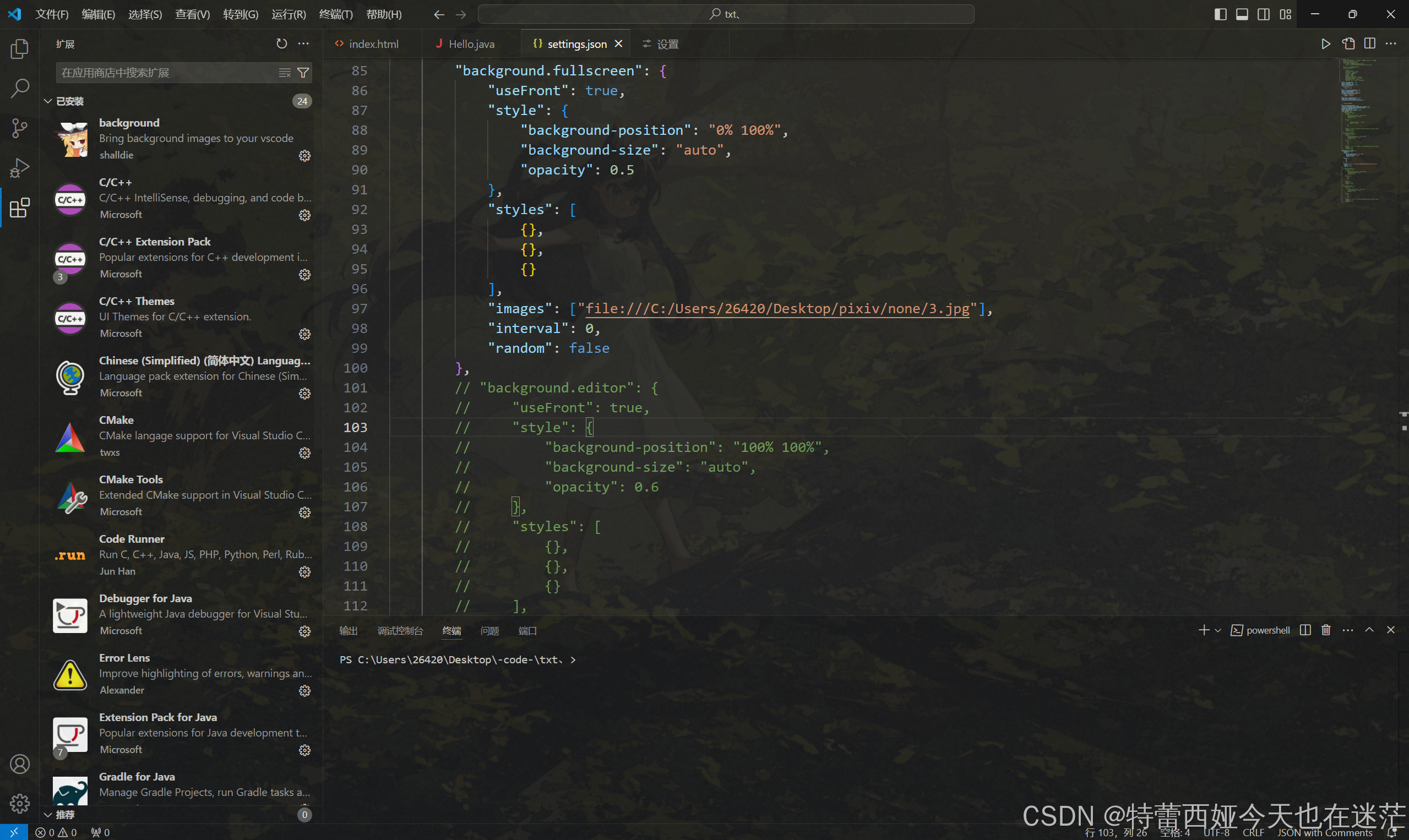Run the file with the play icon
Viewport: 1409px width, 840px height.
[x=1326, y=43]
